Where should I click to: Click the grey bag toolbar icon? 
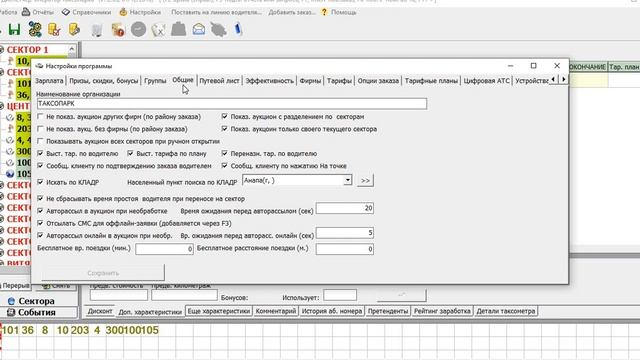click(x=178, y=29)
